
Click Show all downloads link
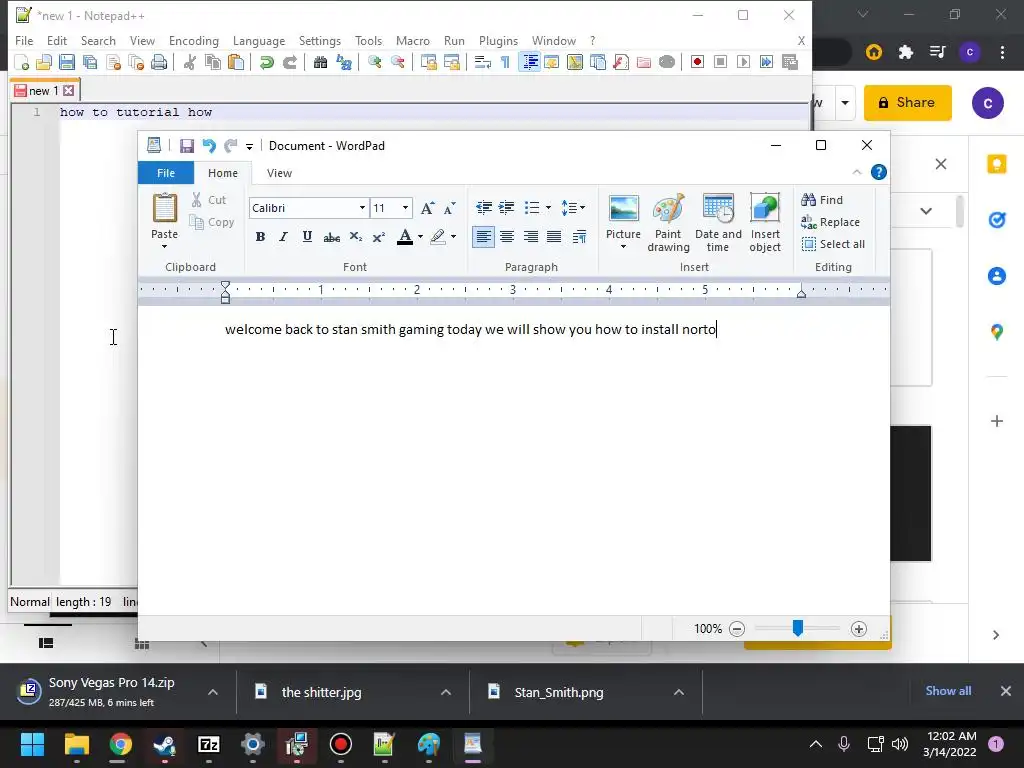click(x=948, y=691)
